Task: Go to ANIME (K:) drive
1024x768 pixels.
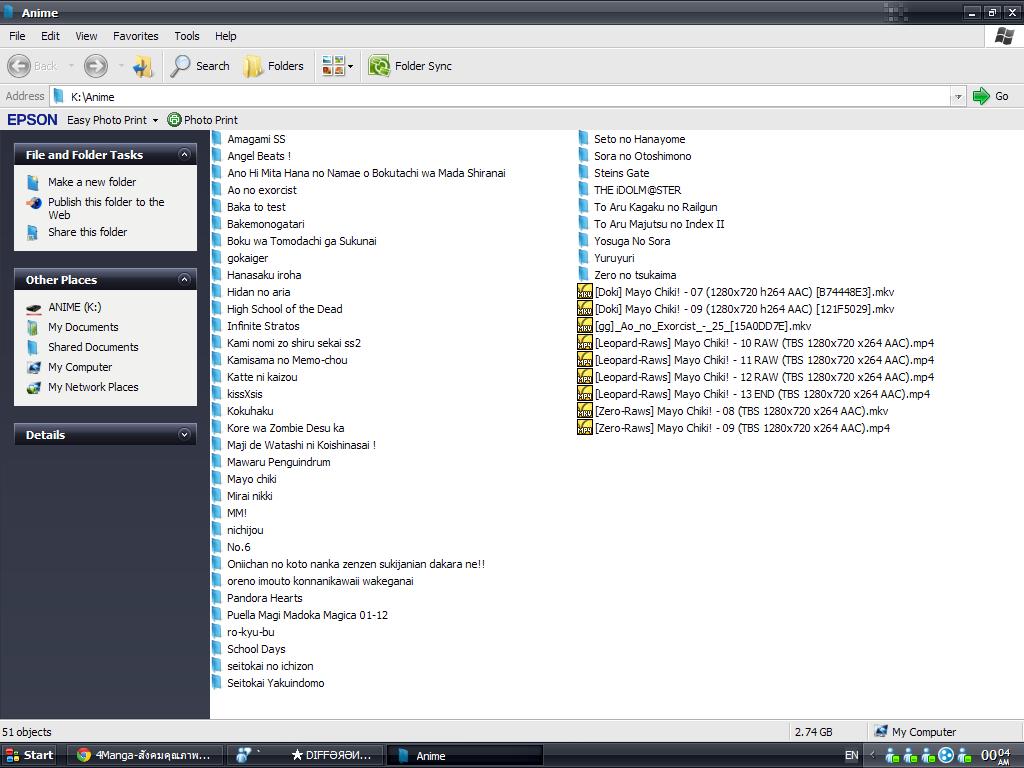Action: tap(74, 307)
